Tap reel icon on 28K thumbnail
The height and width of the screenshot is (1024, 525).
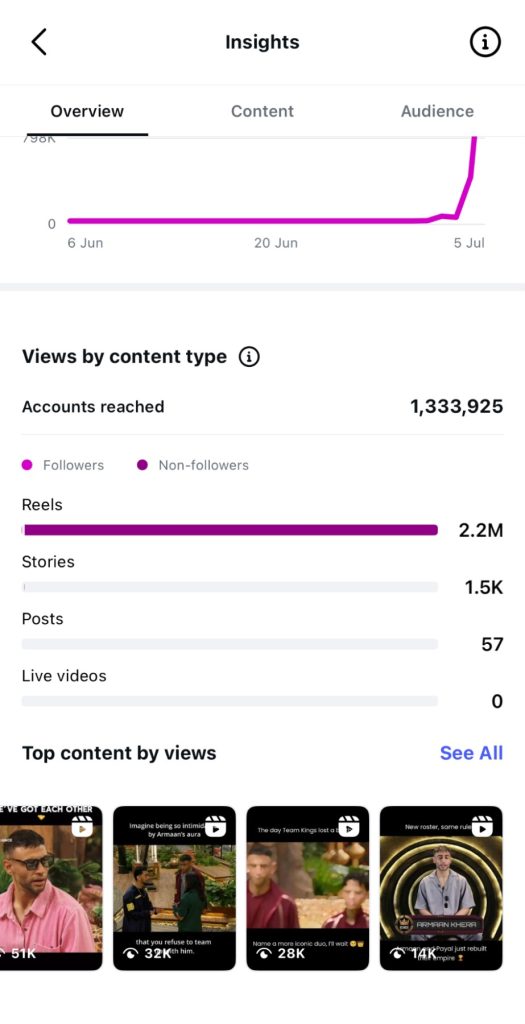pos(348,826)
